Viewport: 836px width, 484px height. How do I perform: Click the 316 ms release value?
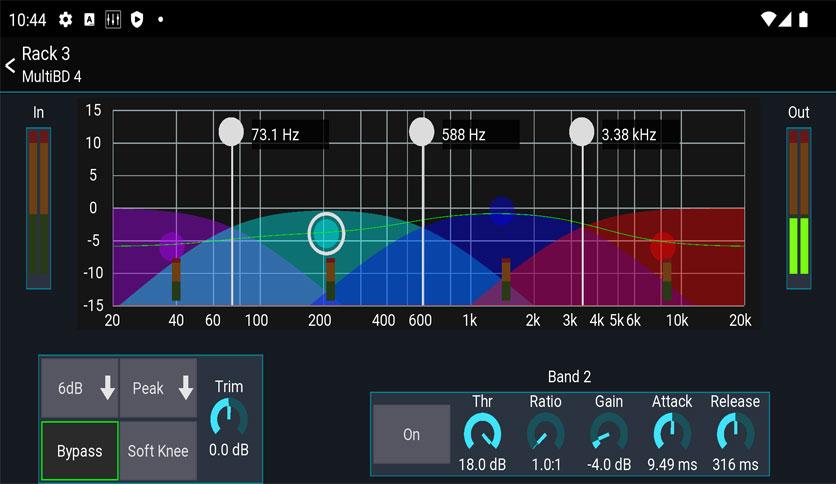[x=735, y=464]
